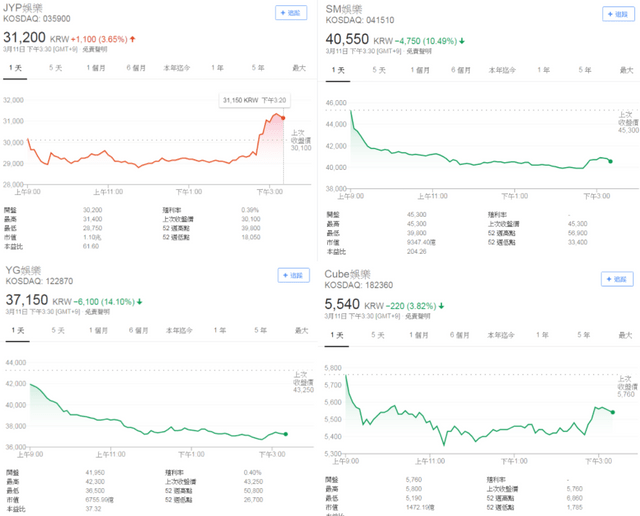Switch JYP chart to 1 個月 range
This screenshot has height=516, width=640.
point(96,66)
